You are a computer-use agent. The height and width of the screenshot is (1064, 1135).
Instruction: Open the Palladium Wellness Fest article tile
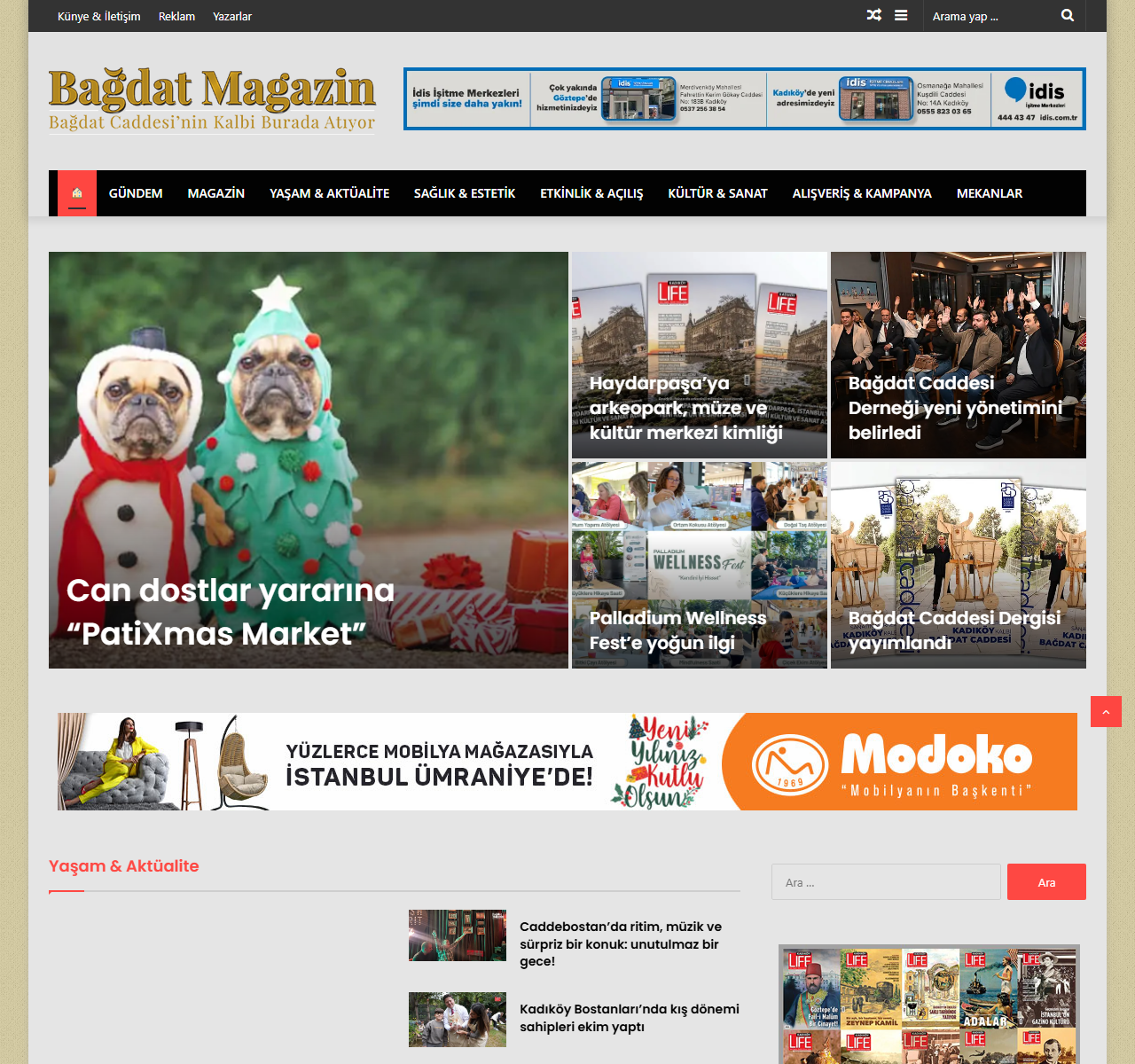click(x=678, y=630)
